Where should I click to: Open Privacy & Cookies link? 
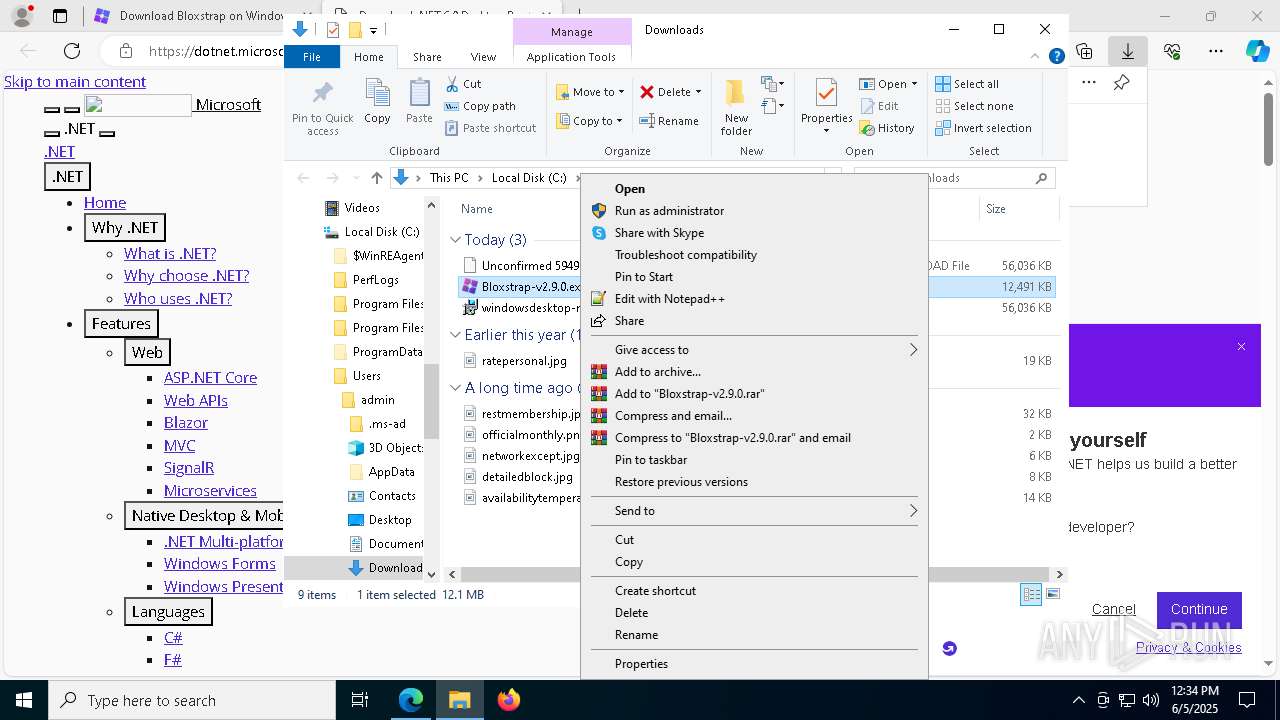tap(1188, 647)
